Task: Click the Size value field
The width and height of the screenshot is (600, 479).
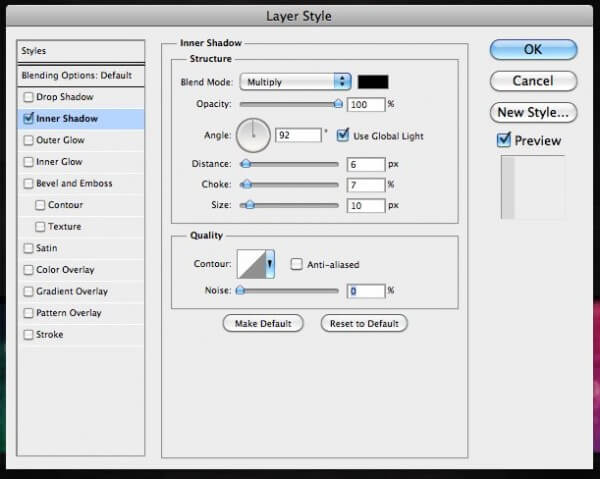Action: click(x=366, y=206)
